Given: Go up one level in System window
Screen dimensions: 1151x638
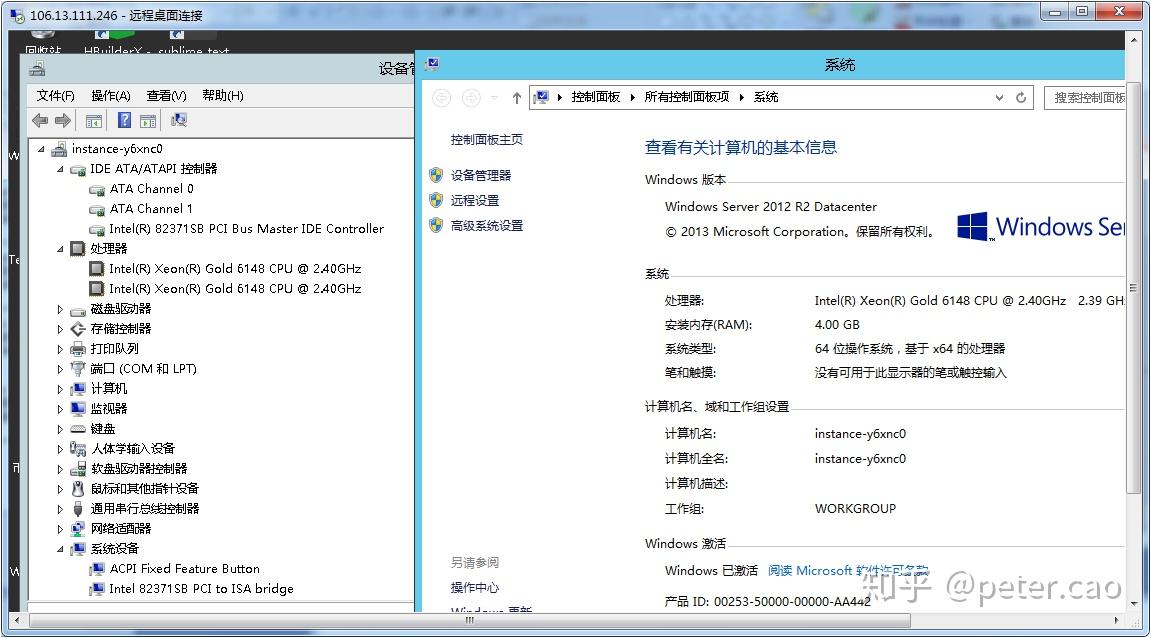Looking at the screenshot, I should (x=517, y=98).
